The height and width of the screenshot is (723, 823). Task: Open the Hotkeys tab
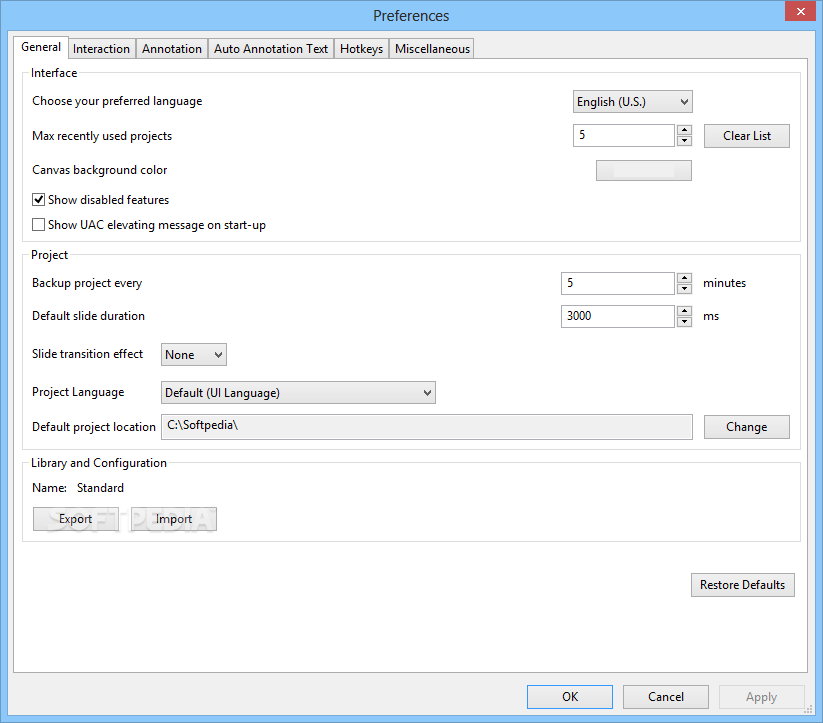361,49
